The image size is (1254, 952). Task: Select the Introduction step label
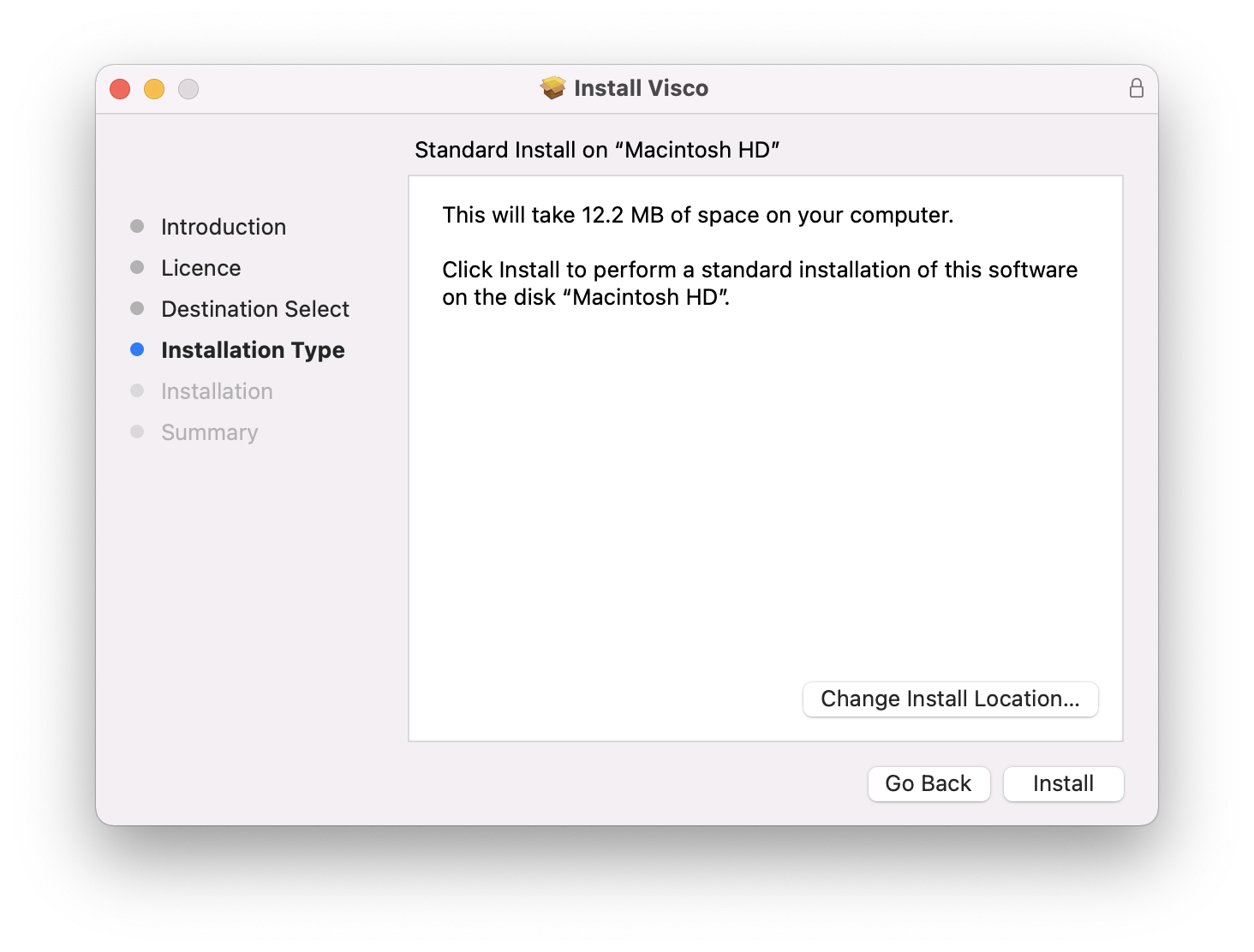(224, 227)
